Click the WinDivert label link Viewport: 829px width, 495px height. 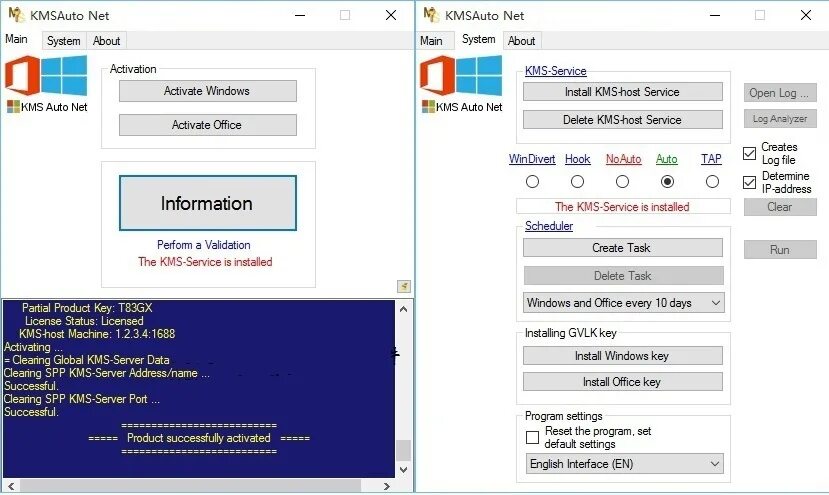pos(532,159)
